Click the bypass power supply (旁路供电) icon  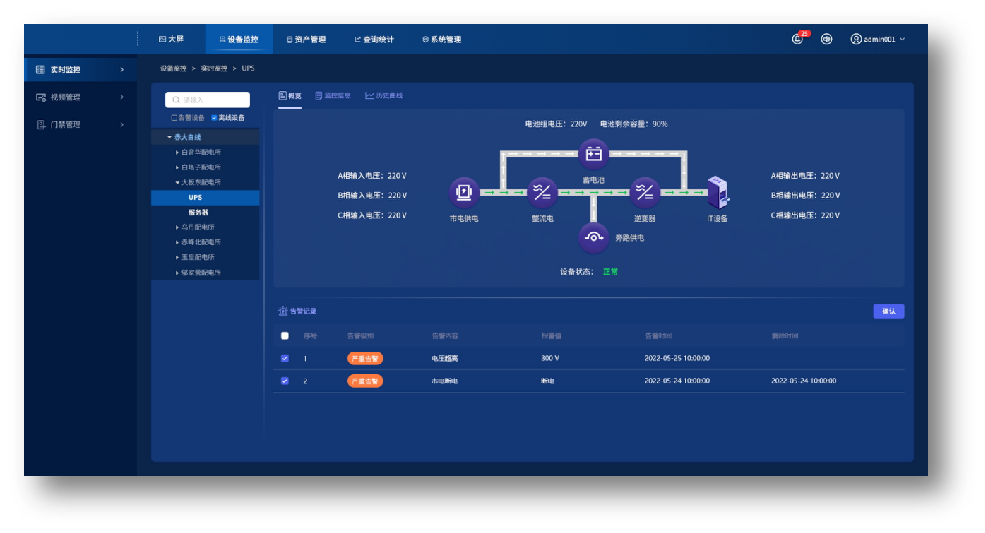594,236
